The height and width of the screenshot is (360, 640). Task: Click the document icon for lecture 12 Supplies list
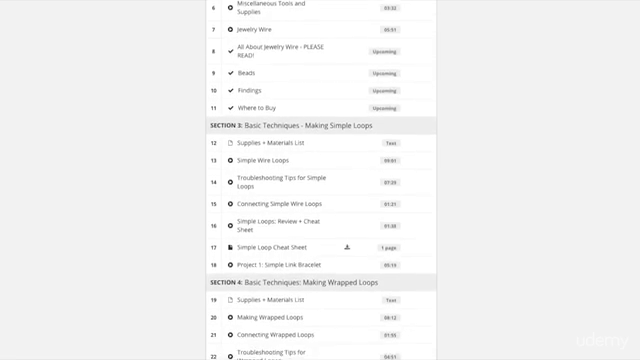click(230, 143)
